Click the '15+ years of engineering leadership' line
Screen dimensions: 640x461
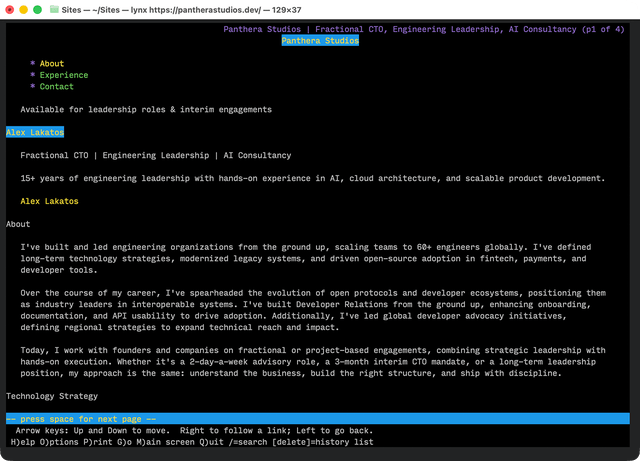[x=313, y=178]
